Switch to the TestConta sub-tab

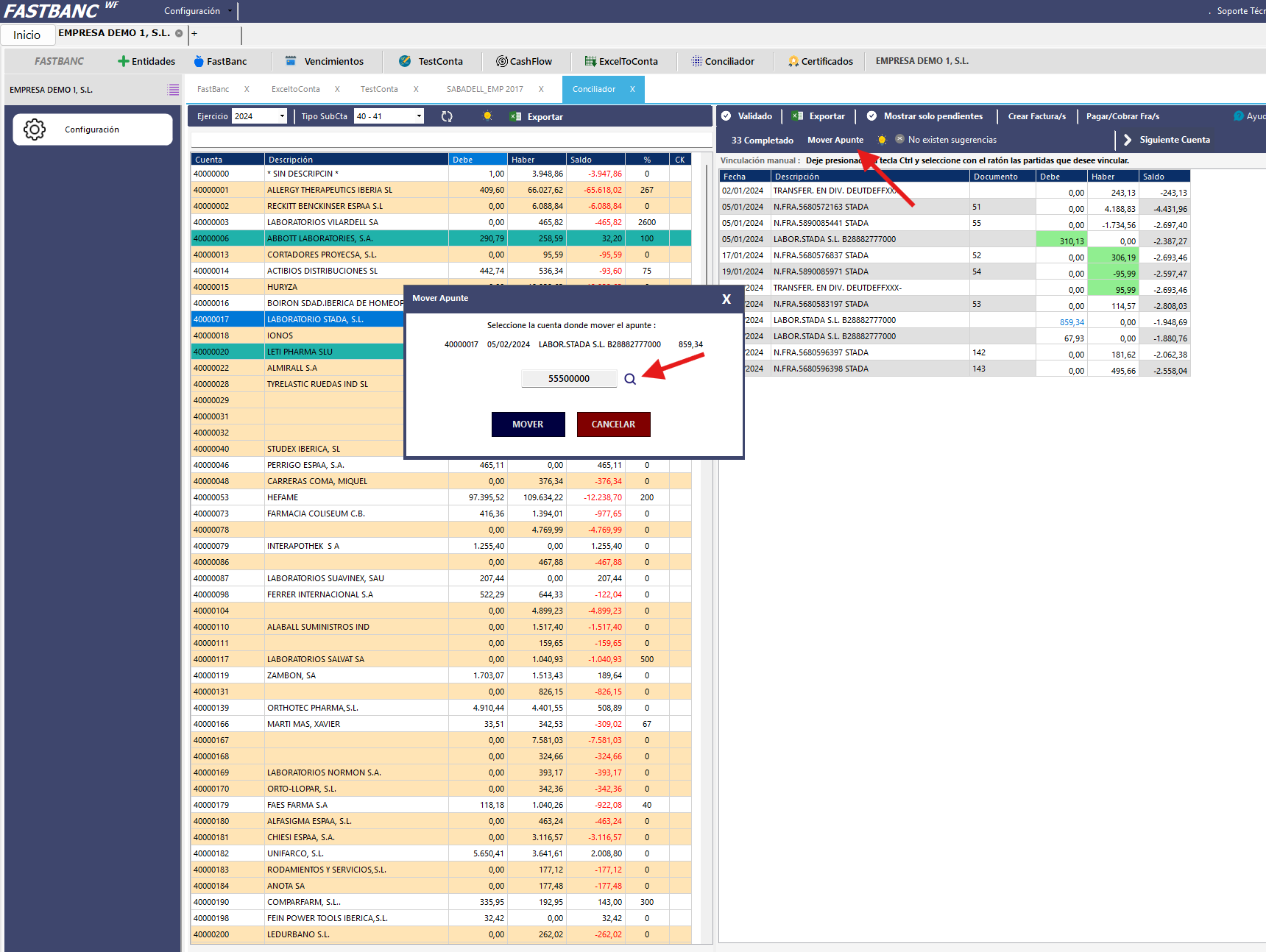(379, 89)
